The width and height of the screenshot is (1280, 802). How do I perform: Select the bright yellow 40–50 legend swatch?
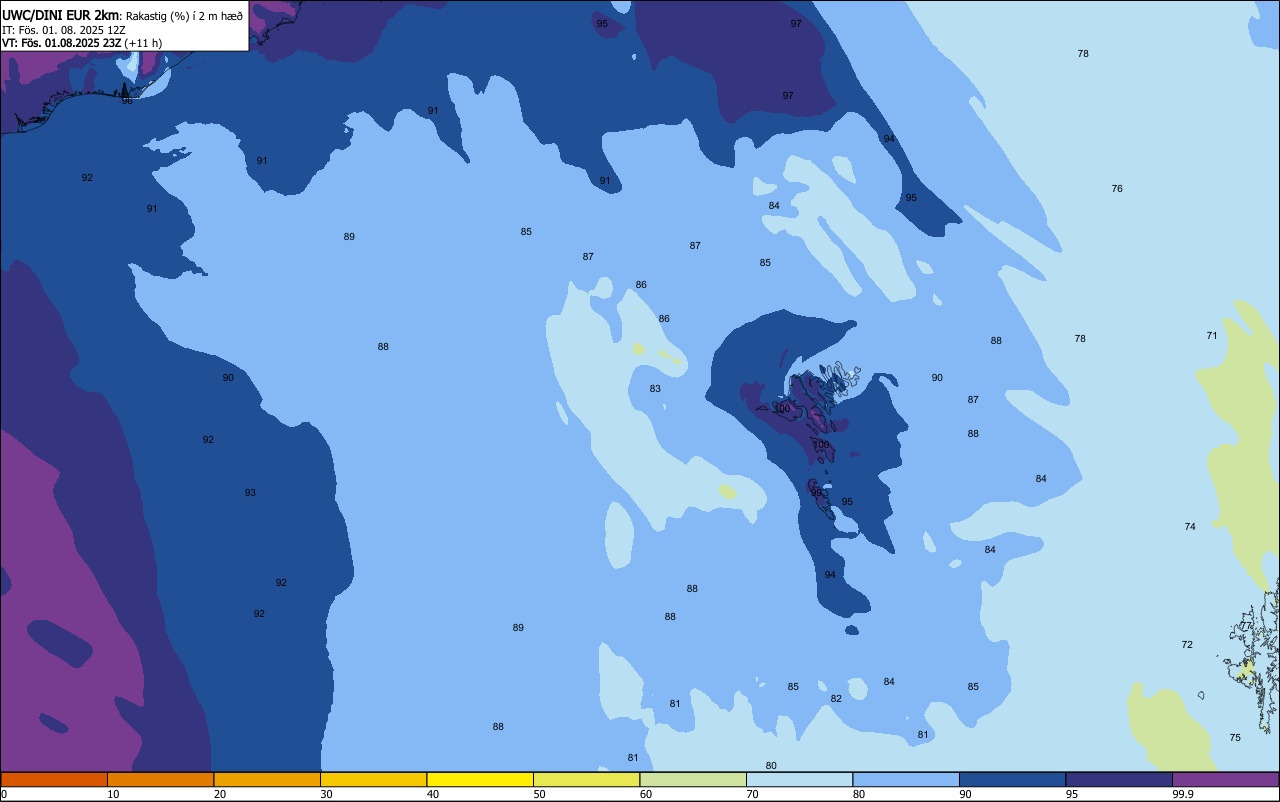tap(480, 779)
